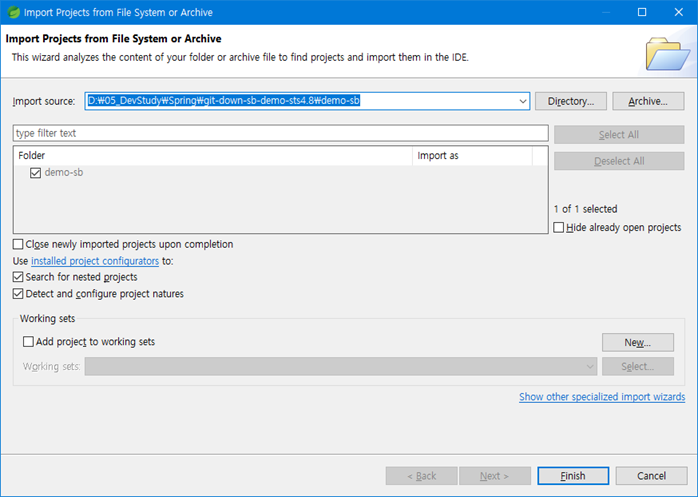698x497 pixels.
Task: Close the import dialog window
Action: pos(678,12)
